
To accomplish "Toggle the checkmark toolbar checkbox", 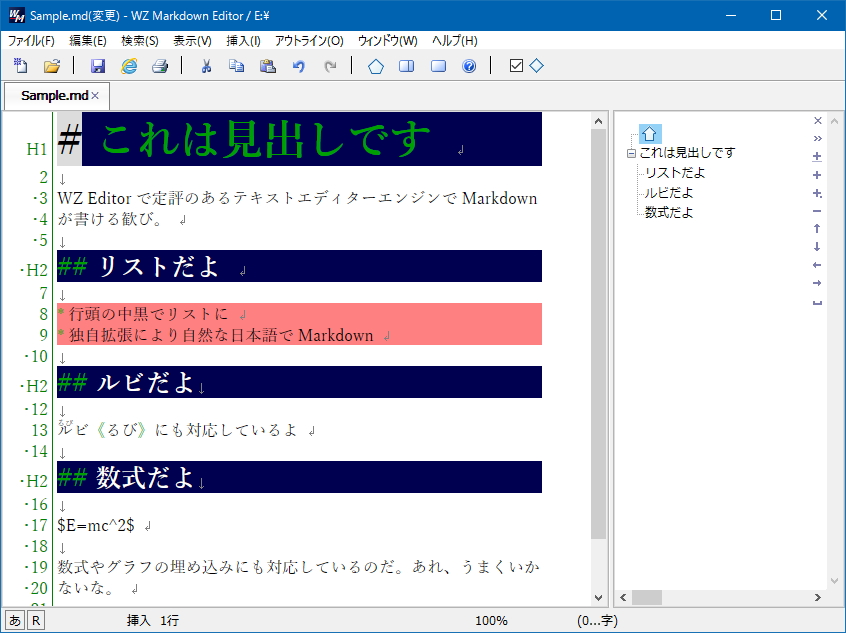I will coord(516,66).
